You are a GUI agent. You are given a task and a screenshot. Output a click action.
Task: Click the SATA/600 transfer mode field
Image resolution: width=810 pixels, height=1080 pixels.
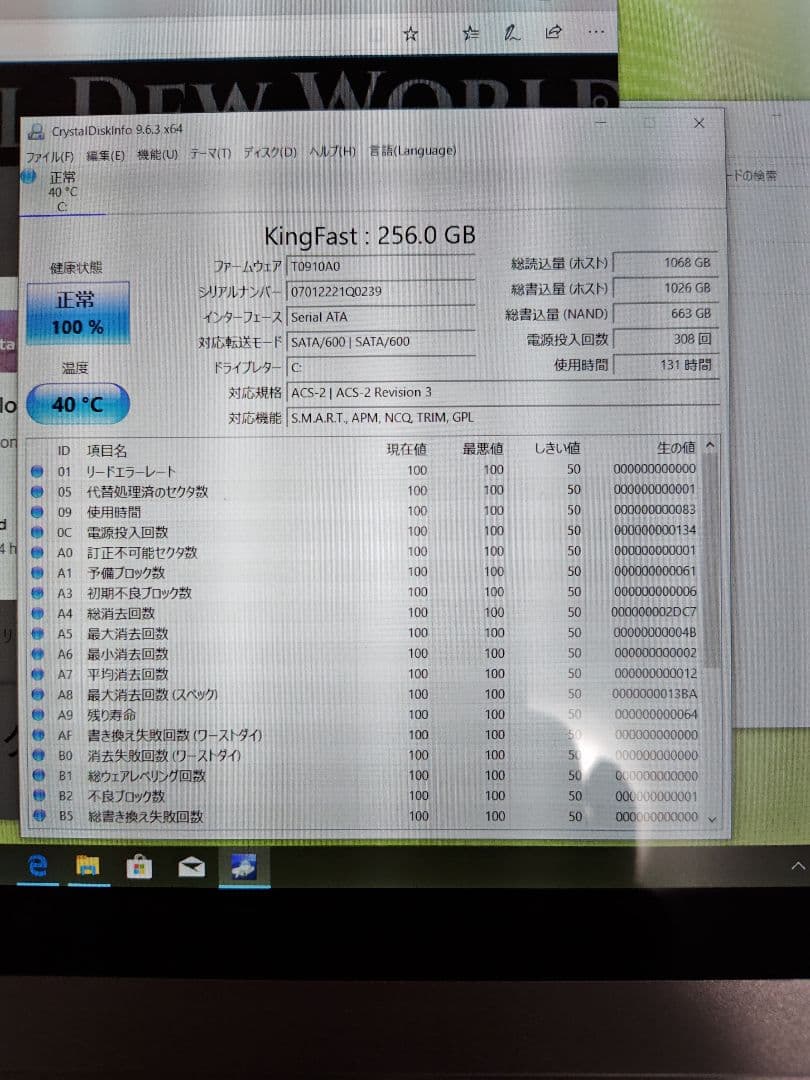point(380,342)
